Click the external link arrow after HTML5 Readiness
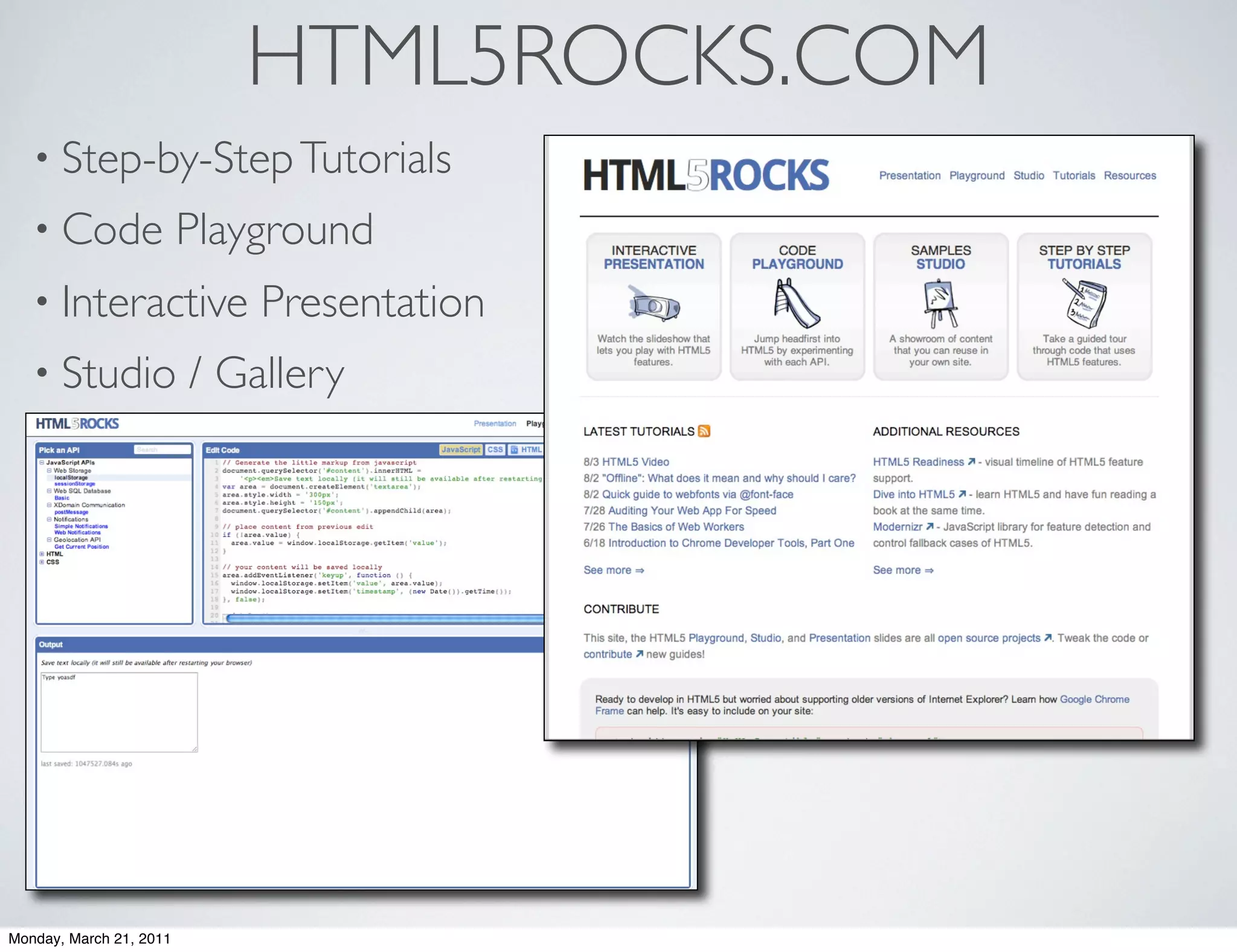The height and width of the screenshot is (952, 1237). (971, 462)
